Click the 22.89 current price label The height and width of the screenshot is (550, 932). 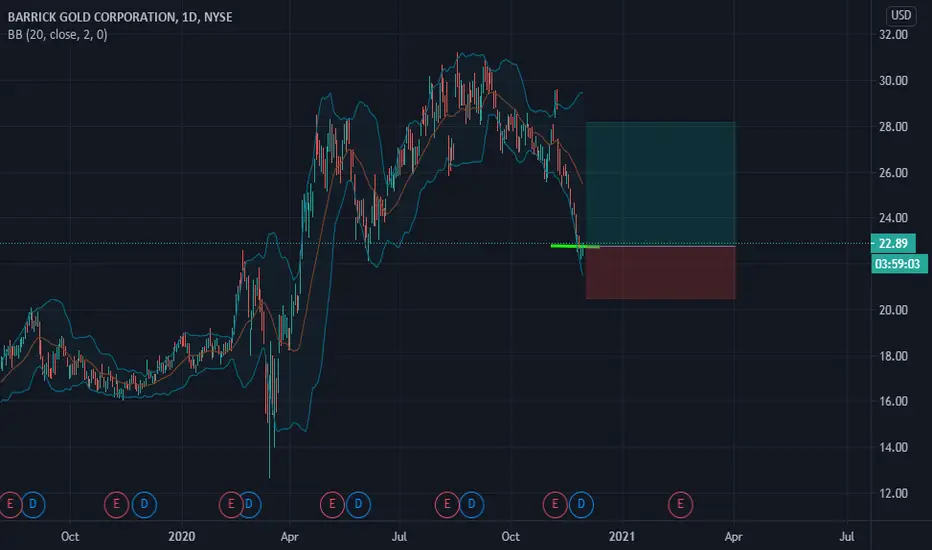(893, 243)
